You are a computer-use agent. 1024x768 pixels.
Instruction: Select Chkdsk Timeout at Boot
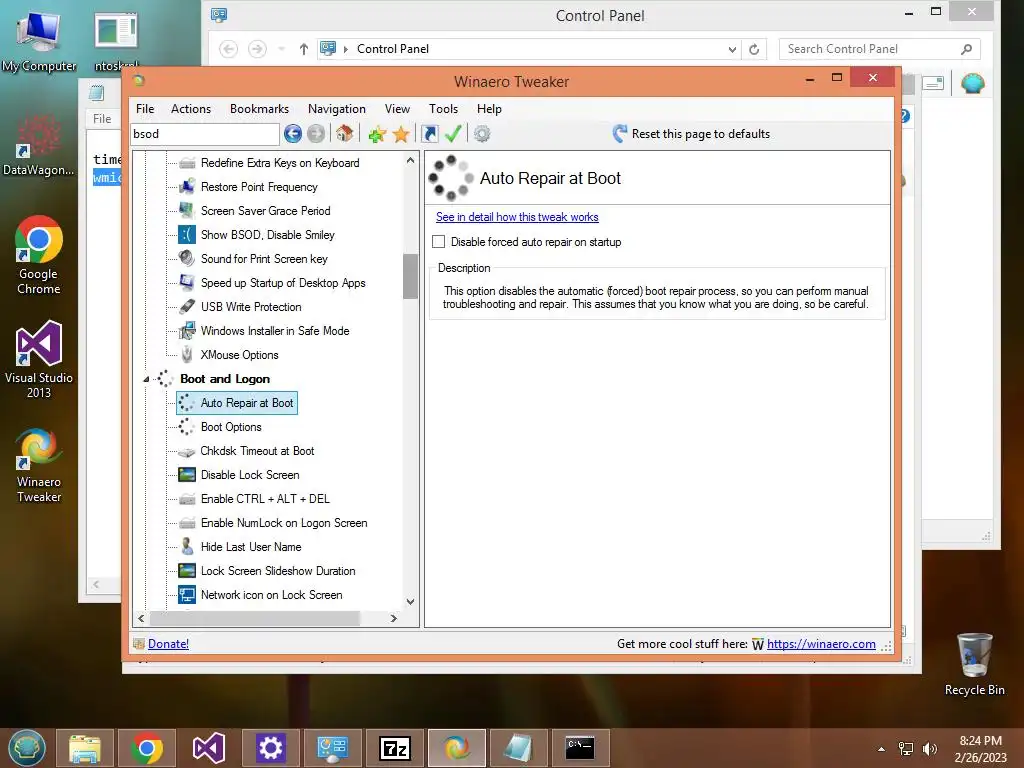[x=257, y=451]
